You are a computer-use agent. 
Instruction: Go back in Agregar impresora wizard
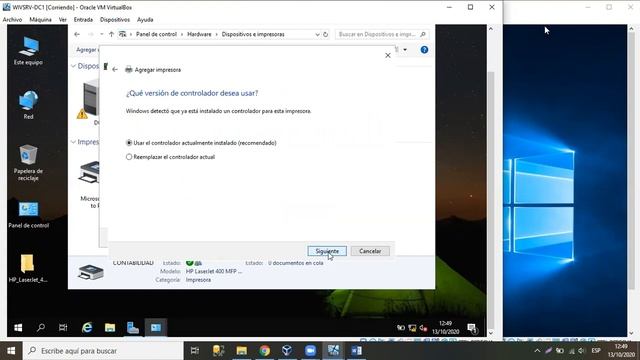click(115, 70)
